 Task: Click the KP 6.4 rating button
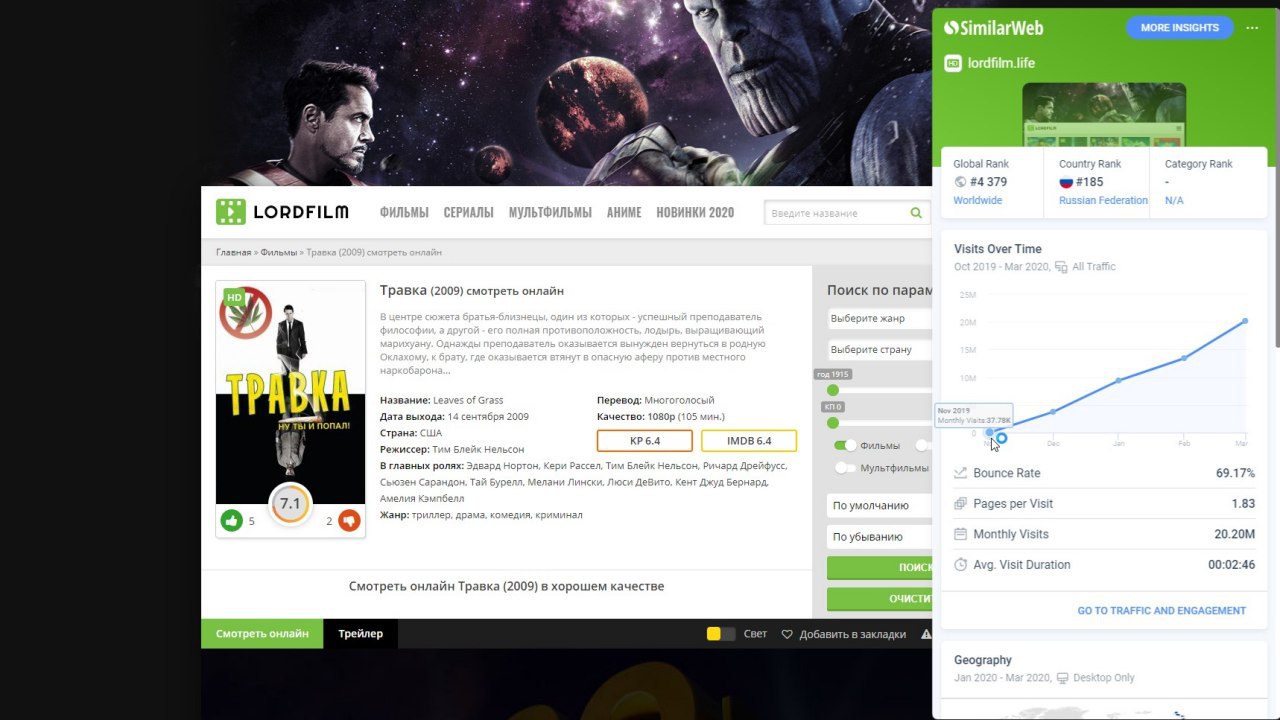pyautogui.click(x=644, y=441)
